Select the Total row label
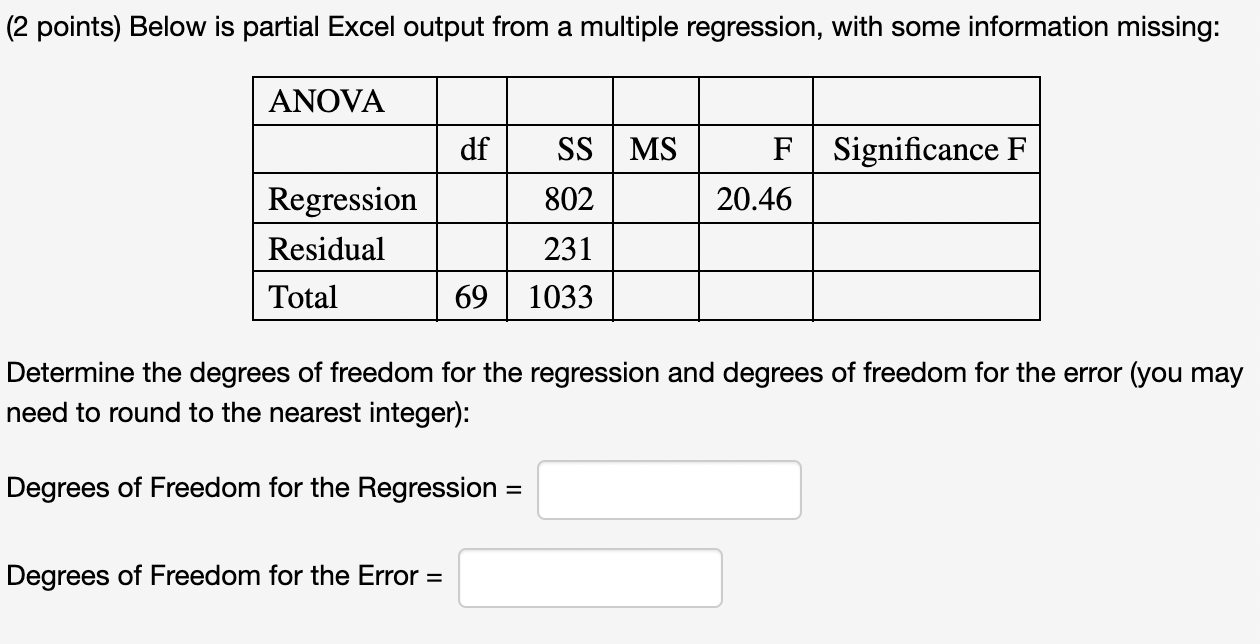 [302, 297]
